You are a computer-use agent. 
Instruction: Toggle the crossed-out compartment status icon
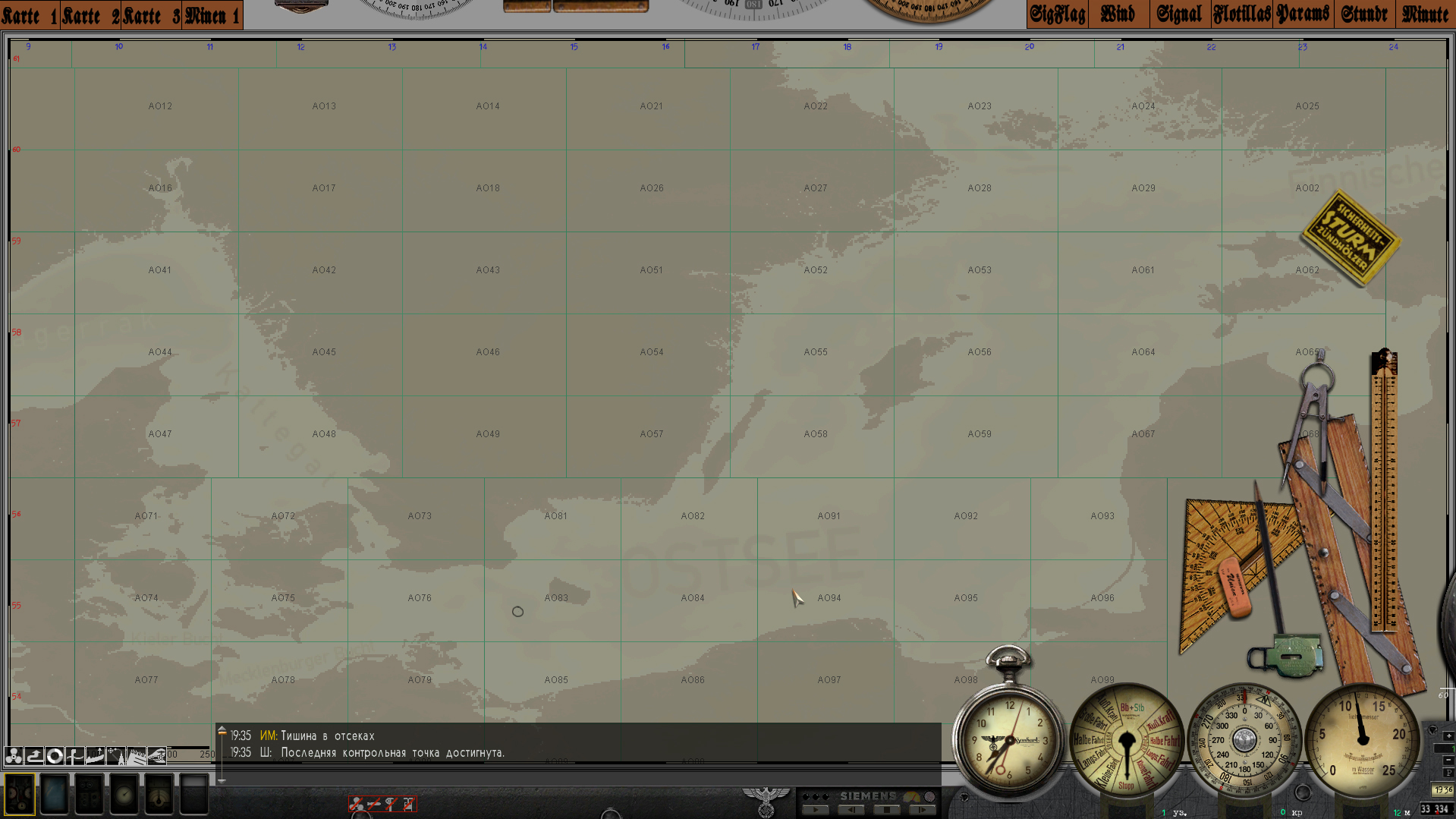click(408, 803)
